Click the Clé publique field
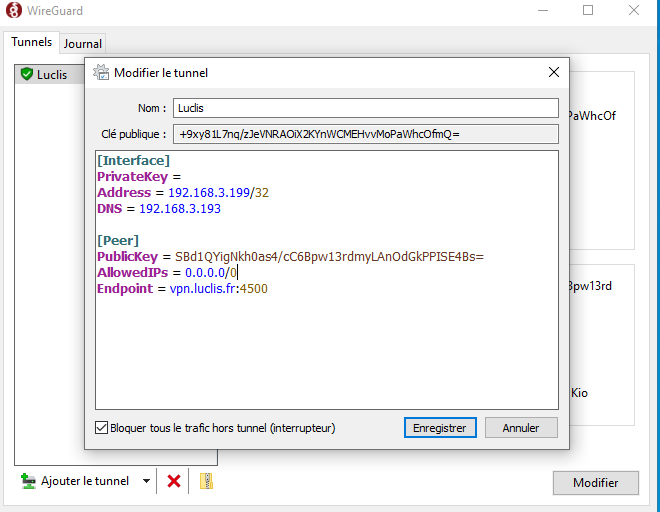Image resolution: width=660 pixels, height=512 pixels. click(x=366, y=134)
